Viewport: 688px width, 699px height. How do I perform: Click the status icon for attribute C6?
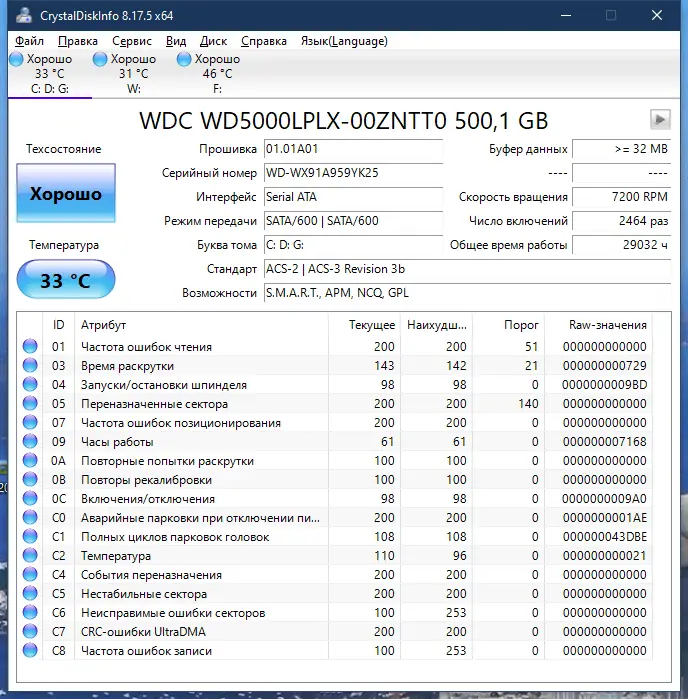[30, 613]
